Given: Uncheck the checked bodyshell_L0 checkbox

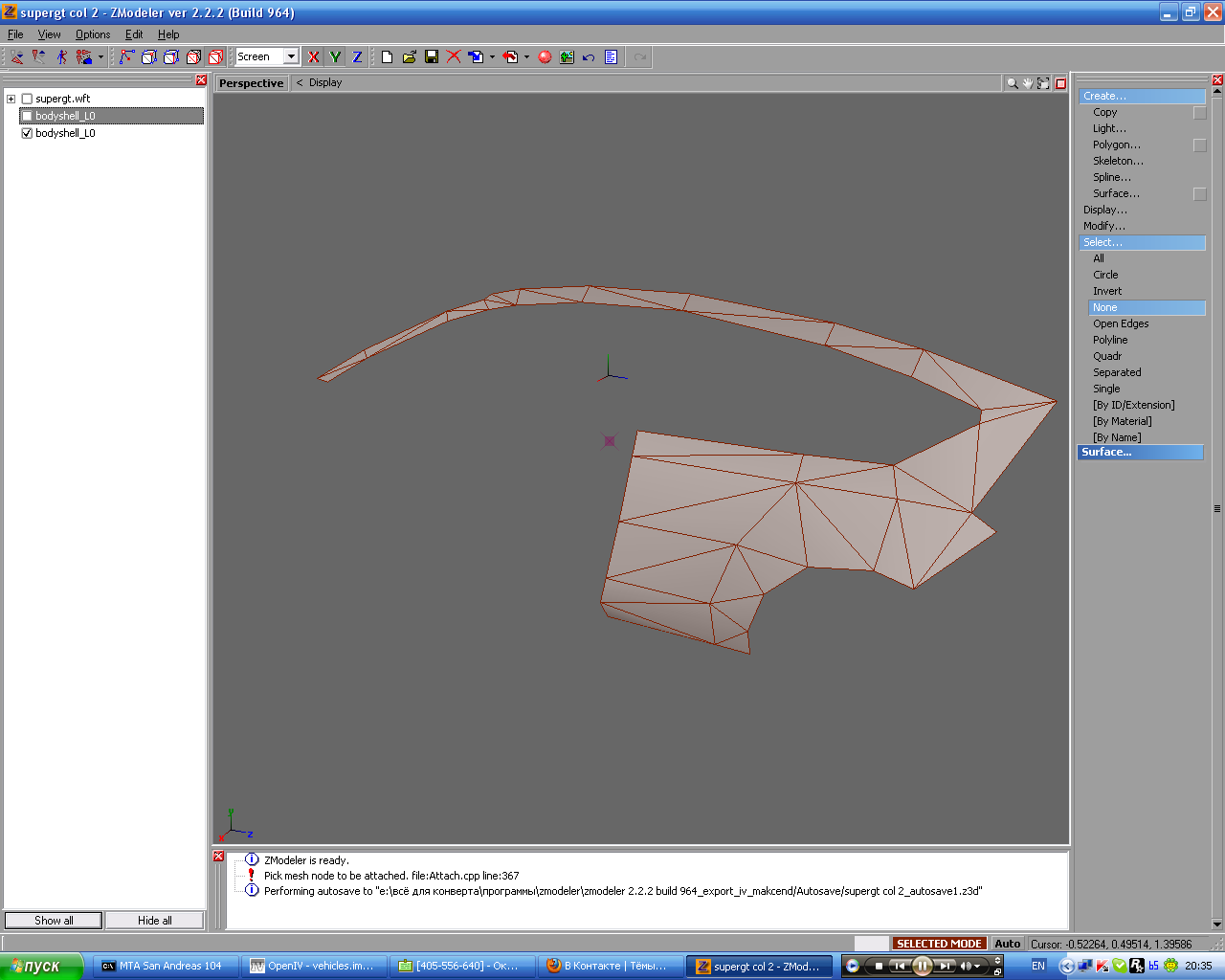Looking at the screenshot, I should (x=27, y=133).
